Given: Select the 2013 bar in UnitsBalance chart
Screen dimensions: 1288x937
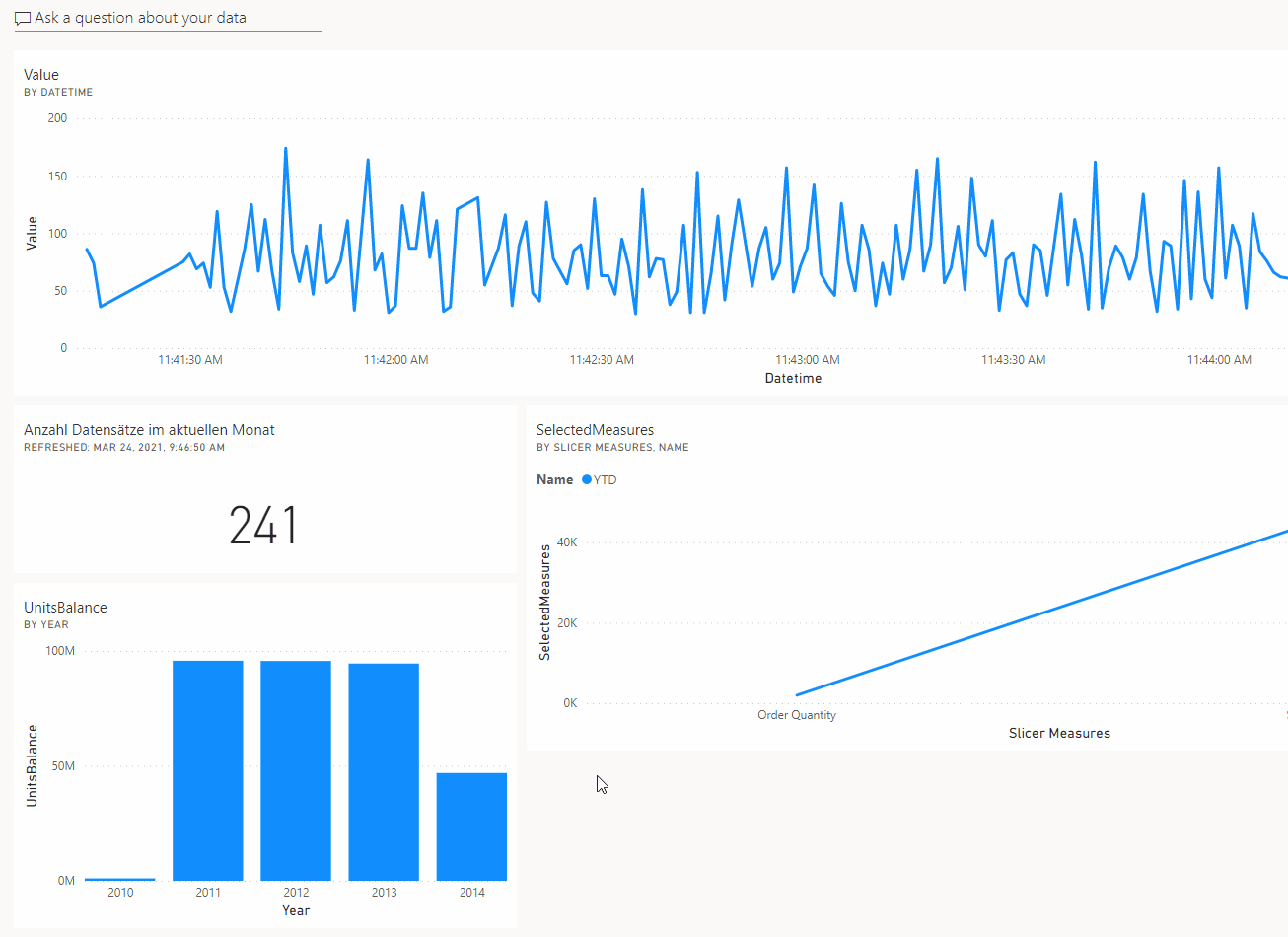Looking at the screenshot, I should [x=384, y=772].
